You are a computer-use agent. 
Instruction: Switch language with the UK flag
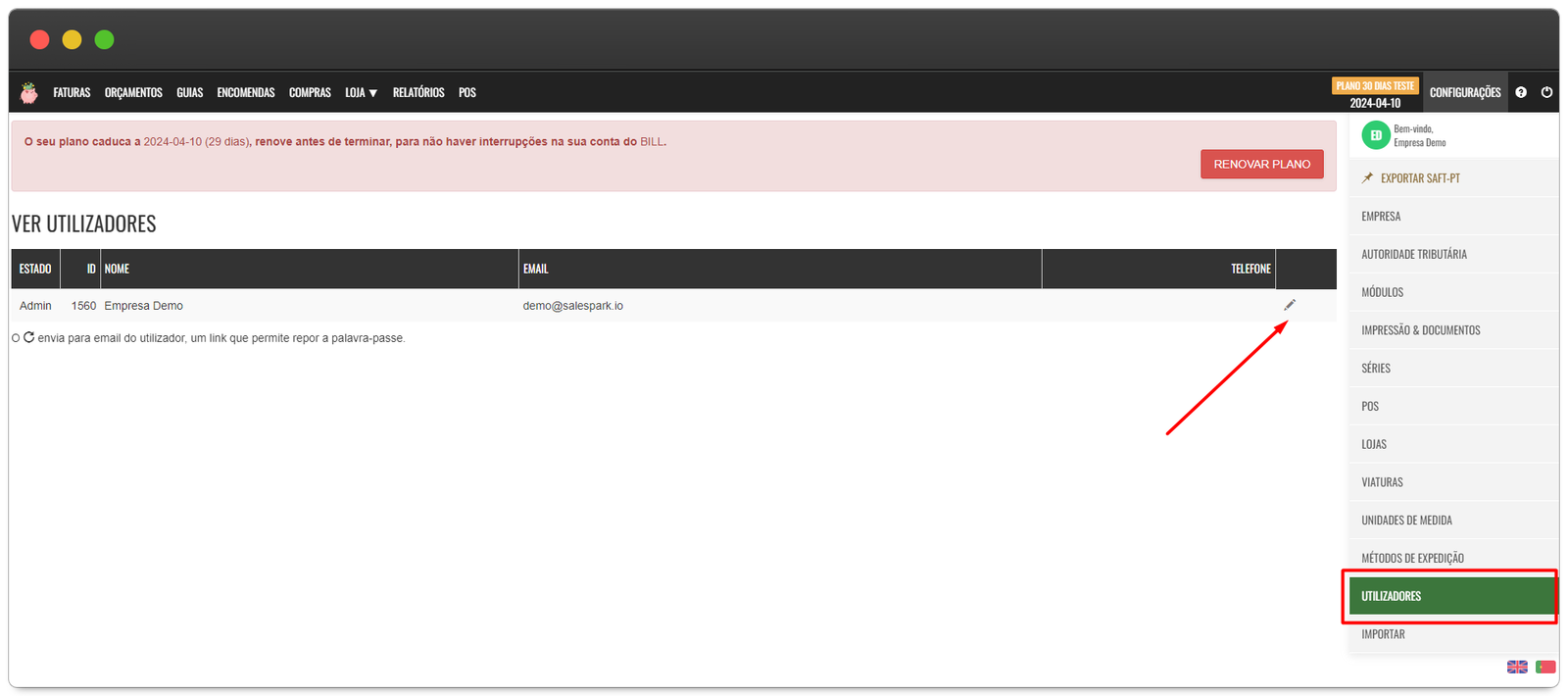[x=1517, y=667]
